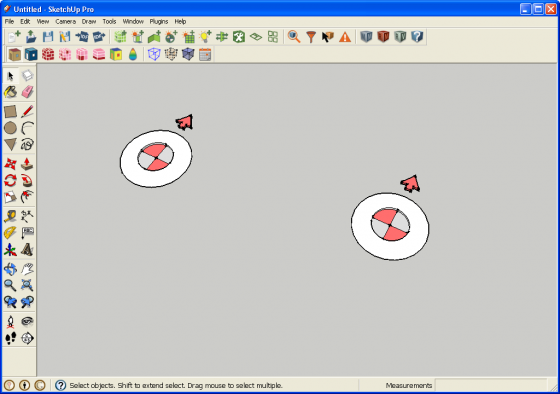This screenshot has height=394, width=560.
Task: Open the View menu
Action: pos(43,21)
